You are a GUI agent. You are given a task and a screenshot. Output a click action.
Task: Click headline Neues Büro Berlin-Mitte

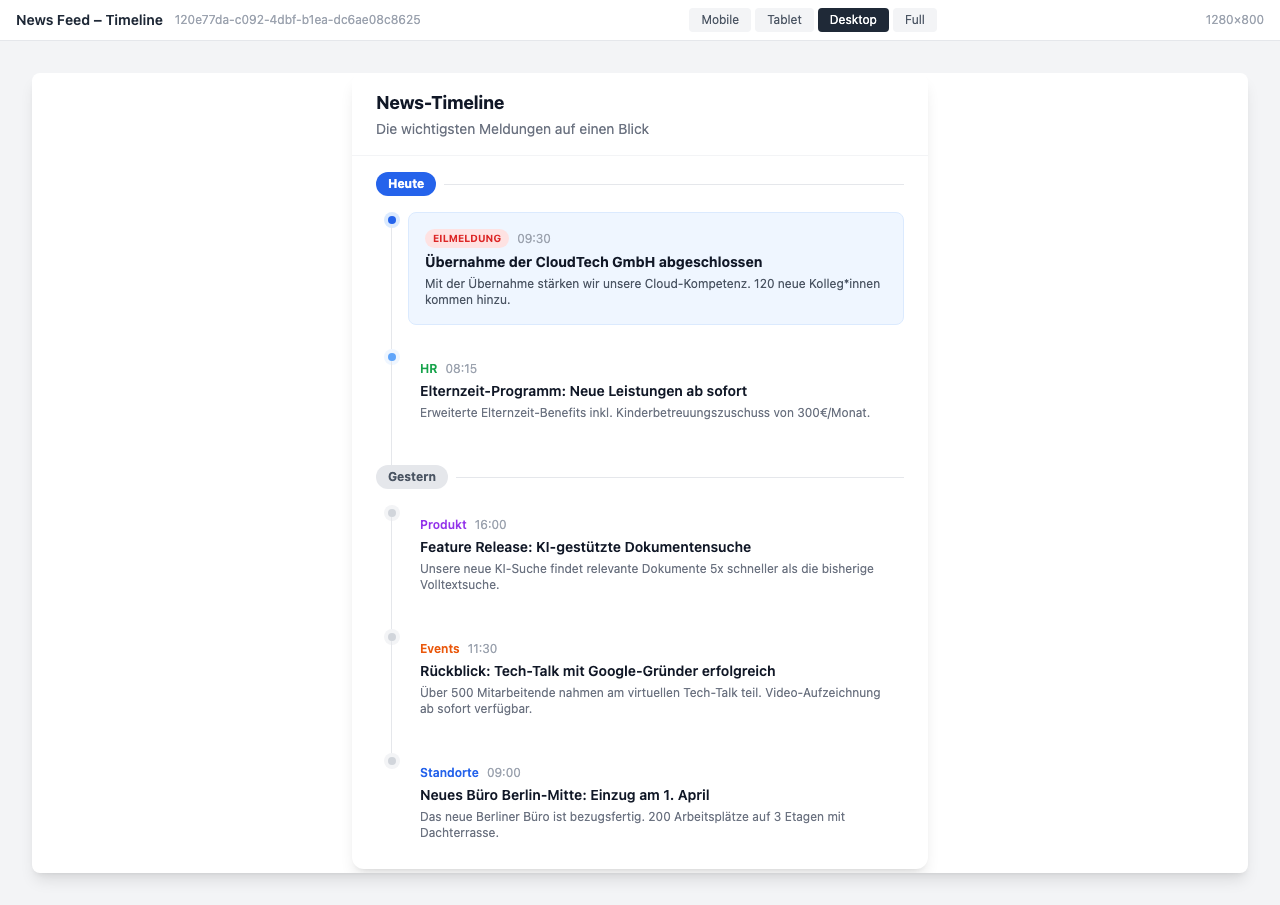coord(565,794)
